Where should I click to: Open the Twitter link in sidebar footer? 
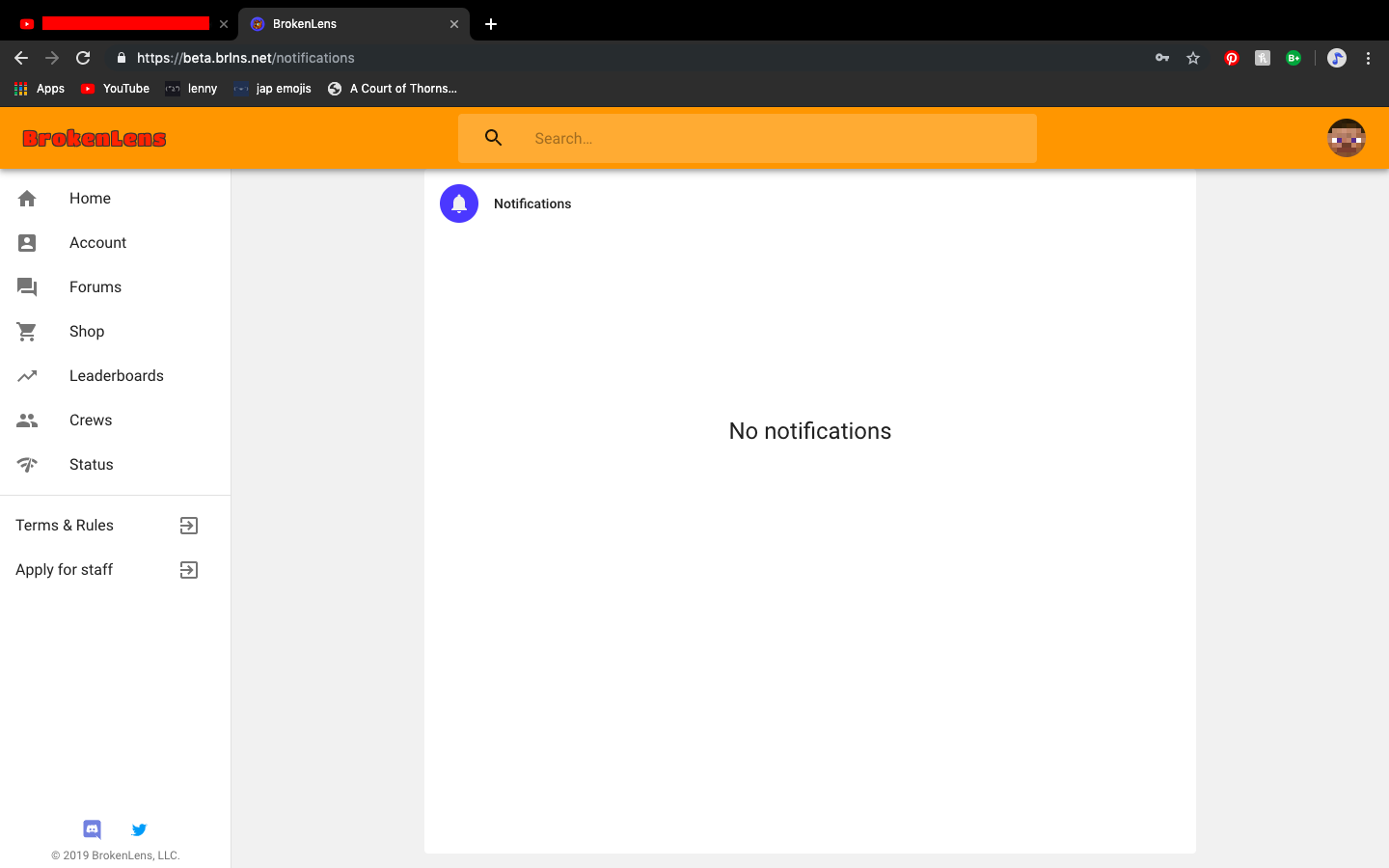tap(139, 829)
